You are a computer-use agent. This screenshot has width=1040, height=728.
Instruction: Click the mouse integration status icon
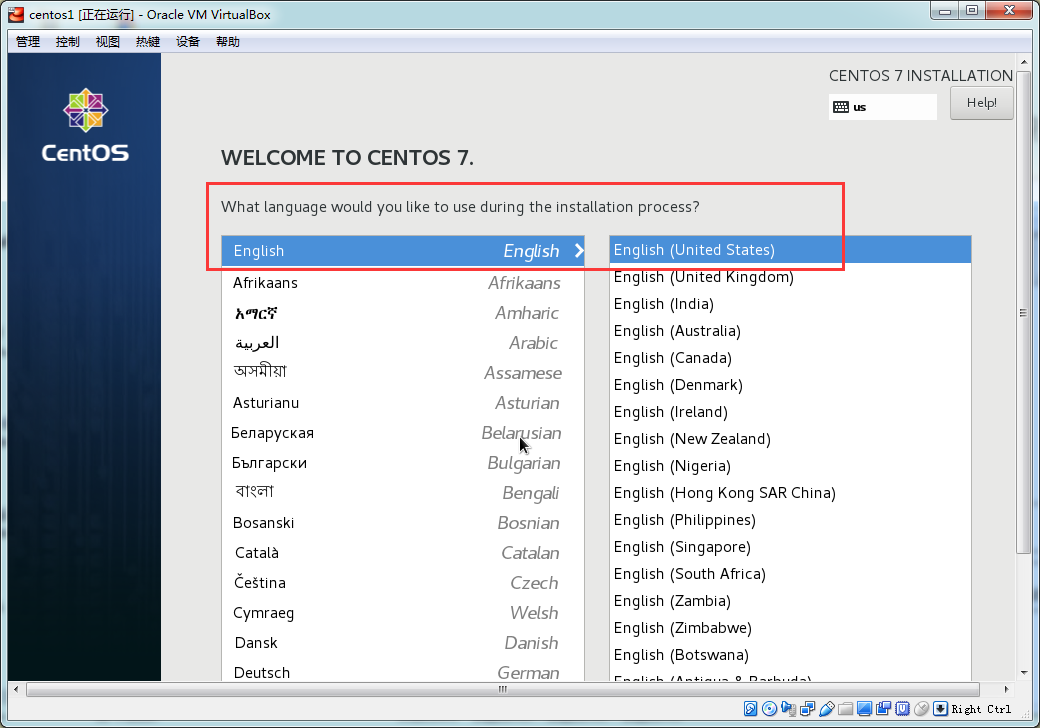click(921, 709)
